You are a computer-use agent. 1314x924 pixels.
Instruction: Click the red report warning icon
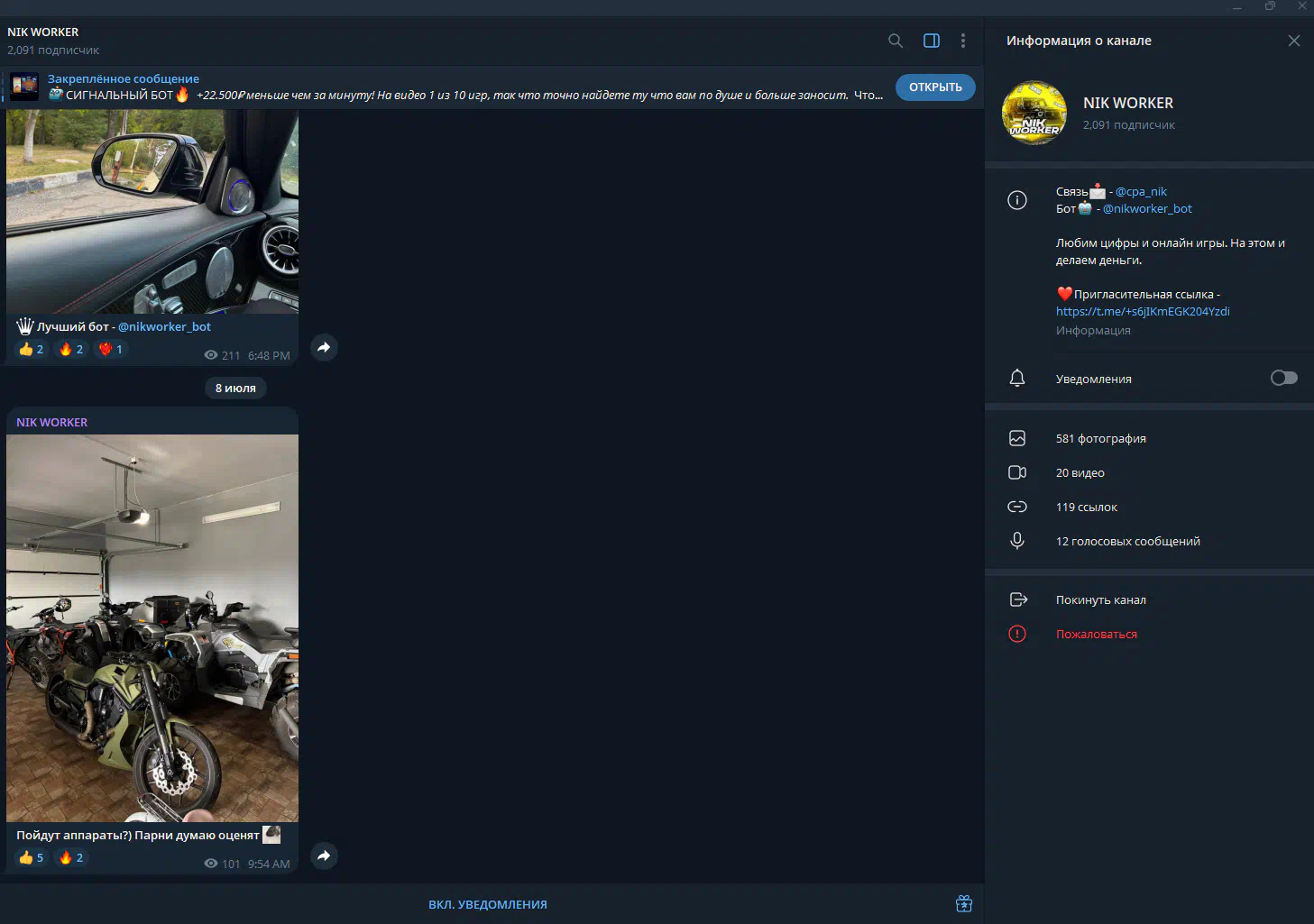click(1017, 634)
